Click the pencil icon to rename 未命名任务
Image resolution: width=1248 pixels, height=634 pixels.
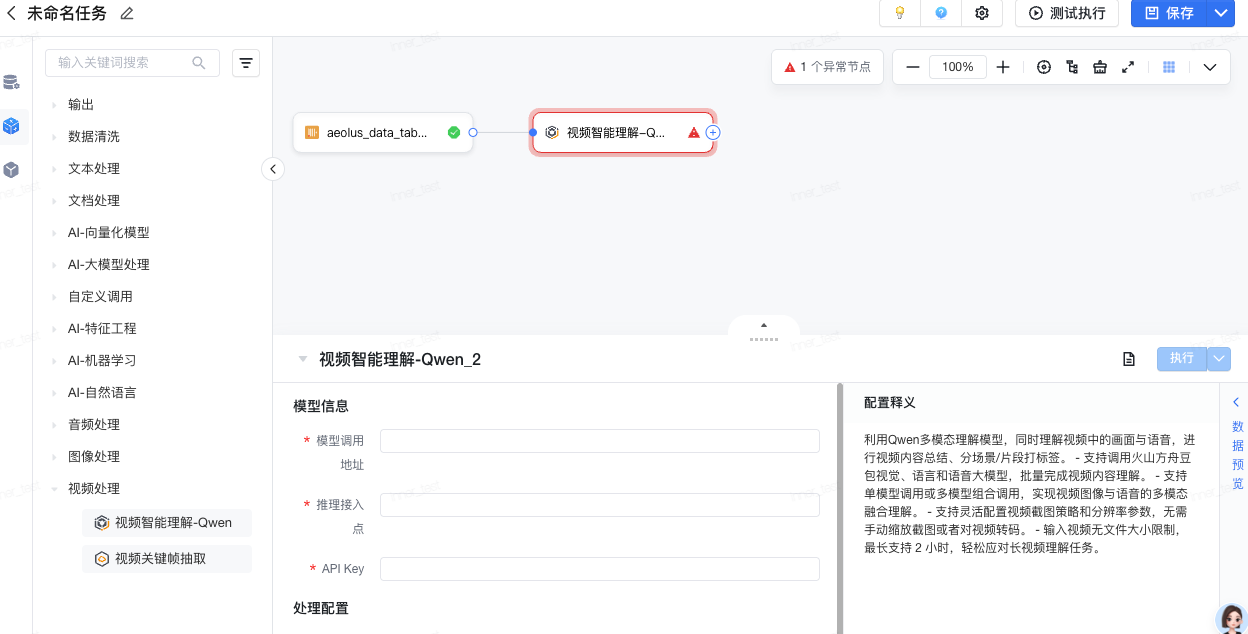click(127, 13)
